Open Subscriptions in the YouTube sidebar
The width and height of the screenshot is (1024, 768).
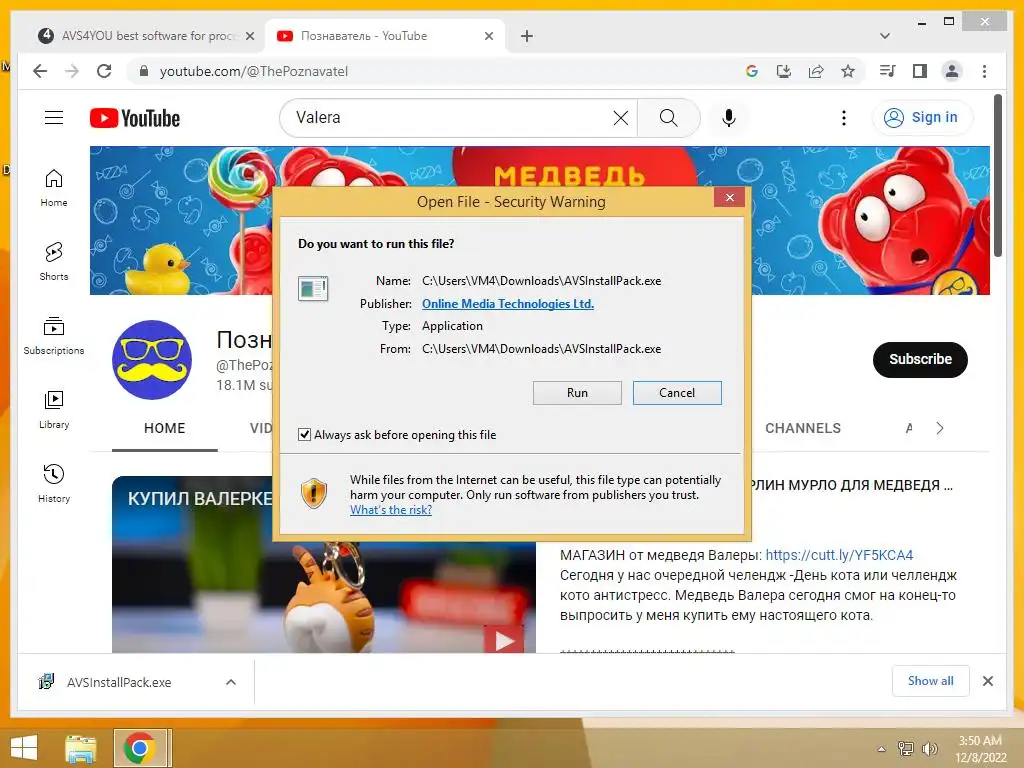(x=54, y=336)
